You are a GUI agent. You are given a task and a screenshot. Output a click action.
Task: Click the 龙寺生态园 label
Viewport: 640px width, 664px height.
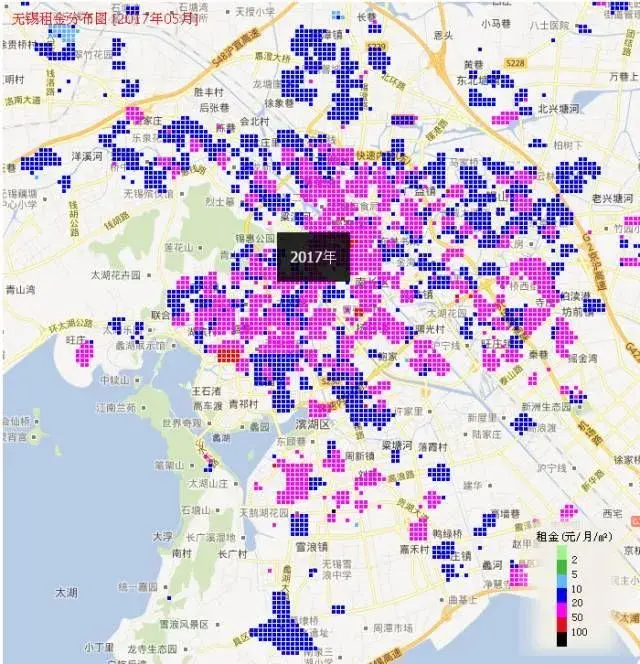(x=152, y=649)
